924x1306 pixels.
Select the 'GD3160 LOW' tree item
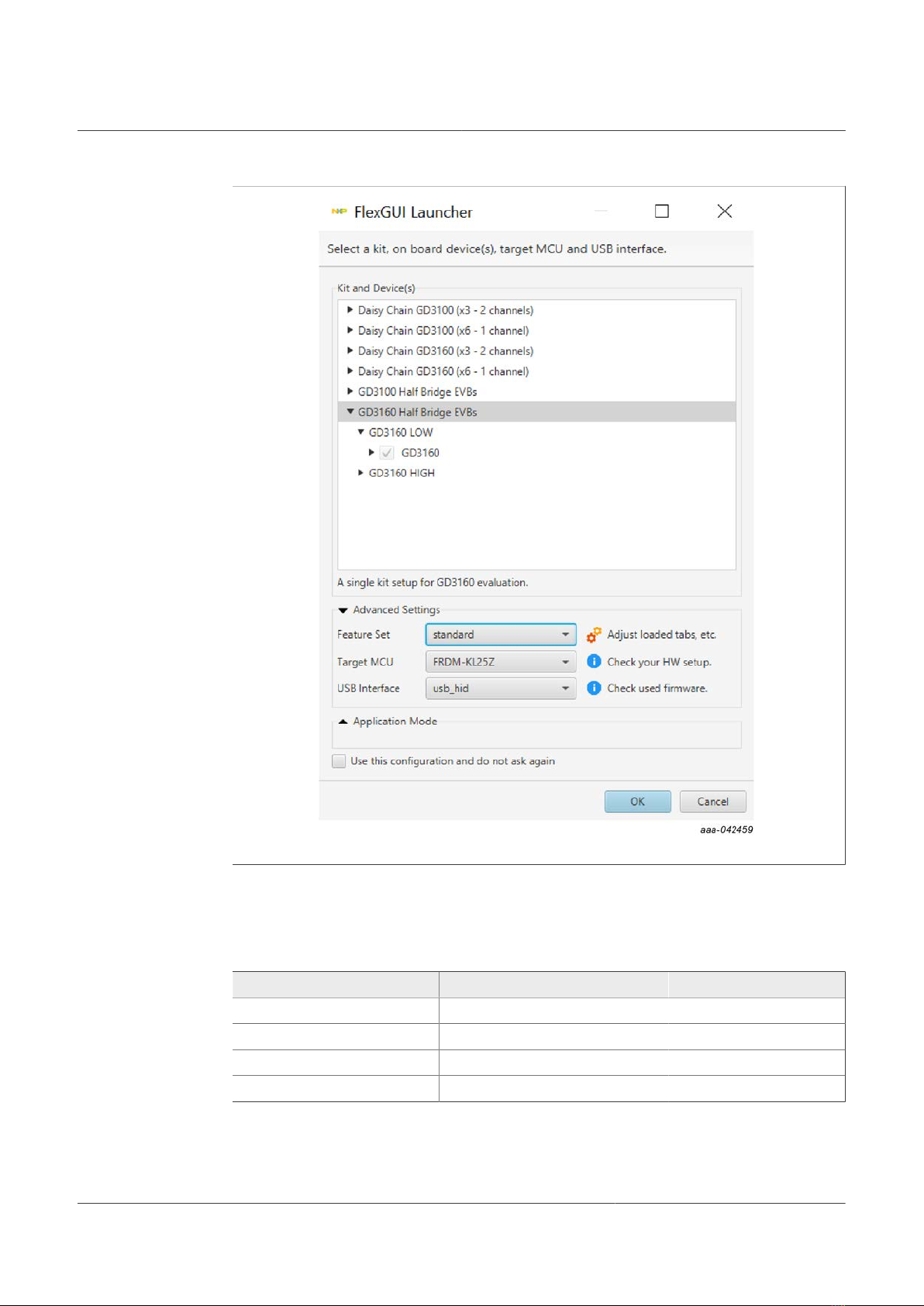click(x=401, y=432)
